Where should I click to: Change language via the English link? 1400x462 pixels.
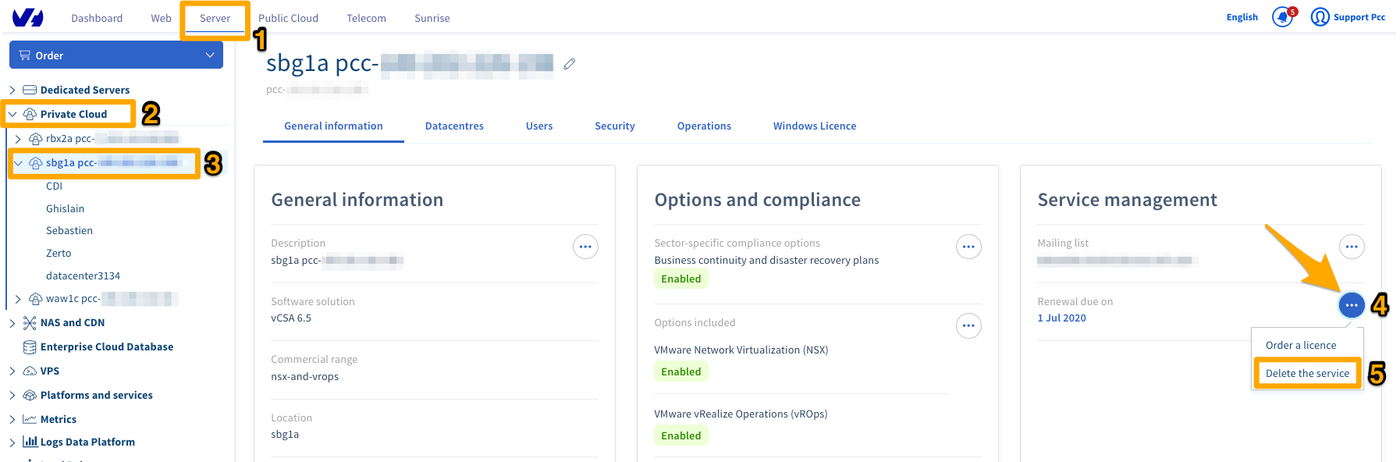pyautogui.click(x=1242, y=17)
